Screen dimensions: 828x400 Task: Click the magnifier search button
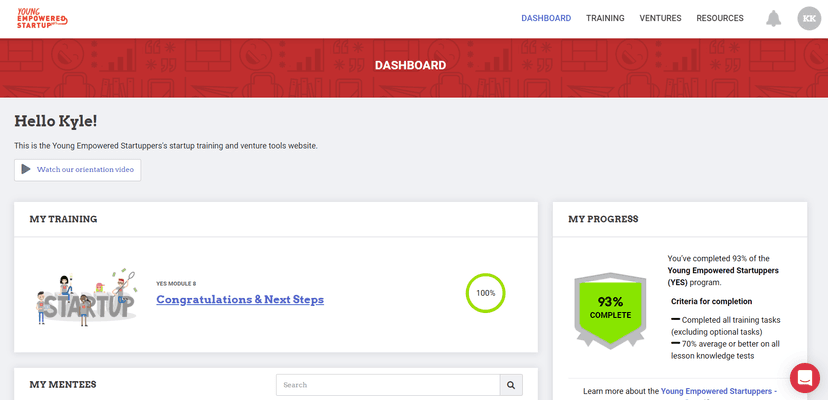click(511, 384)
